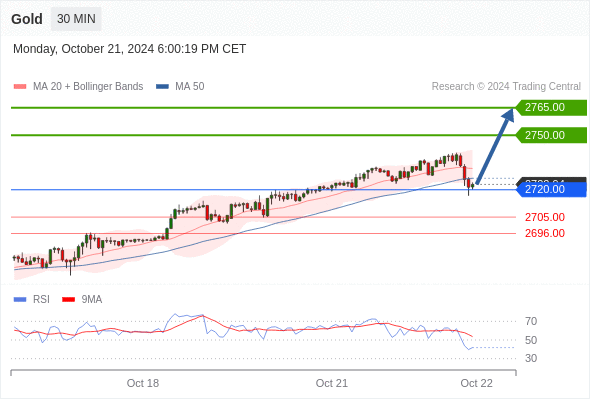Click the 9MA red legend swatch
Image resolution: width=590 pixels, height=400 pixels.
pyautogui.click(x=68, y=300)
